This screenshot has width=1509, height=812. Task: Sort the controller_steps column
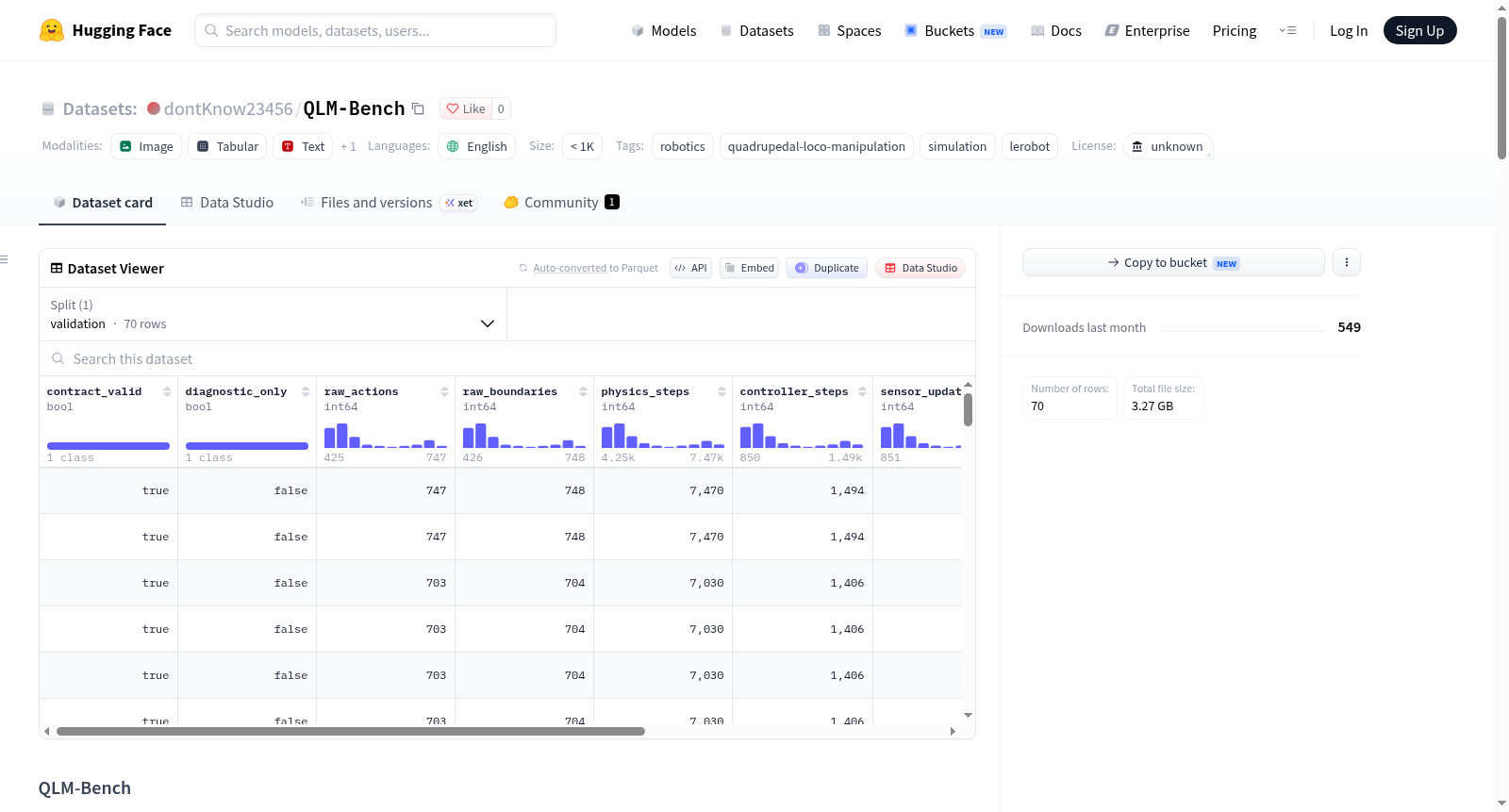[862, 391]
